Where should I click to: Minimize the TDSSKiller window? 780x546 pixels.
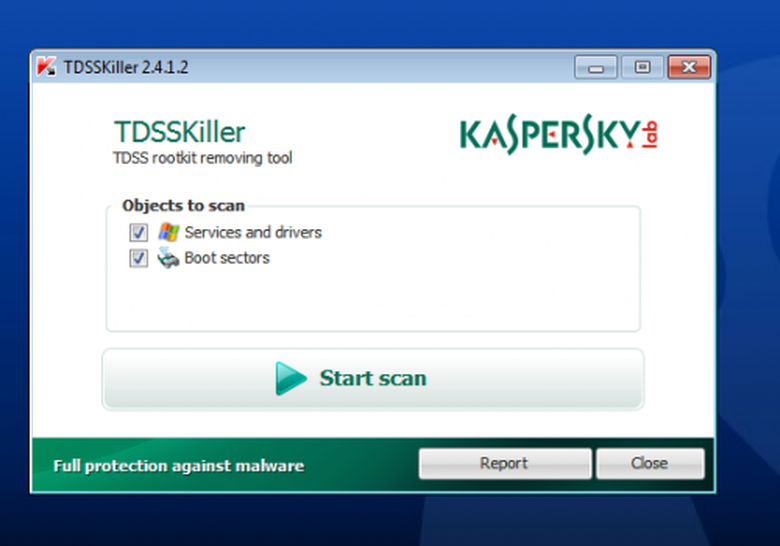[x=595, y=68]
